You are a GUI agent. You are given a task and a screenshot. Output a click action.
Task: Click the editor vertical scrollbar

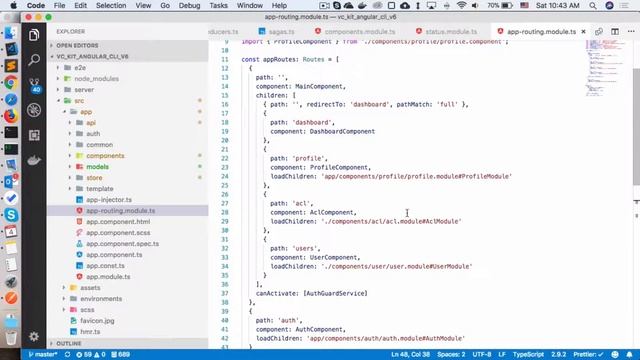636,127
